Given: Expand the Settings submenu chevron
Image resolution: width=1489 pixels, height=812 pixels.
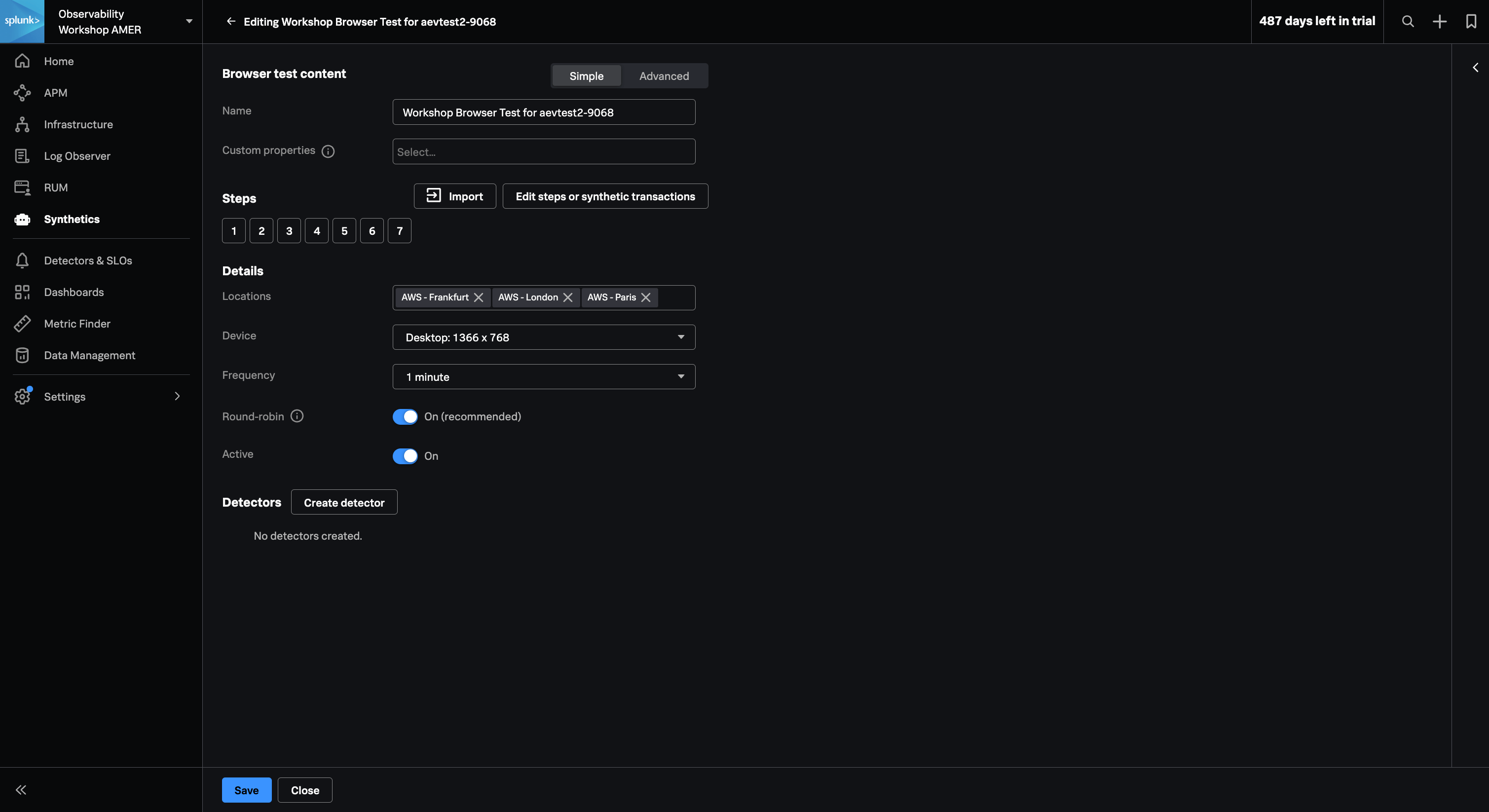Looking at the screenshot, I should (x=177, y=397).
